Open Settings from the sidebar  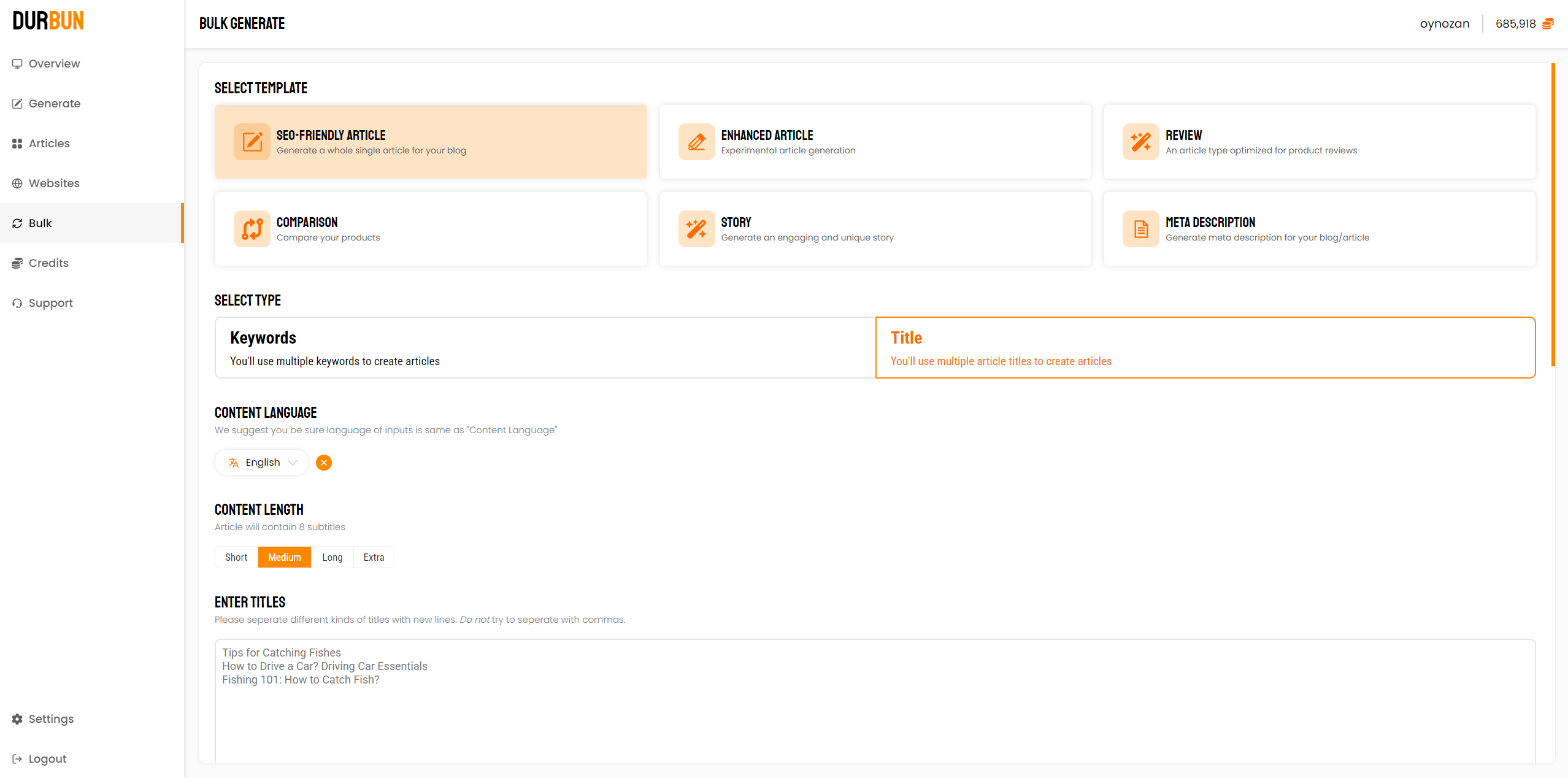coord(51,719)
